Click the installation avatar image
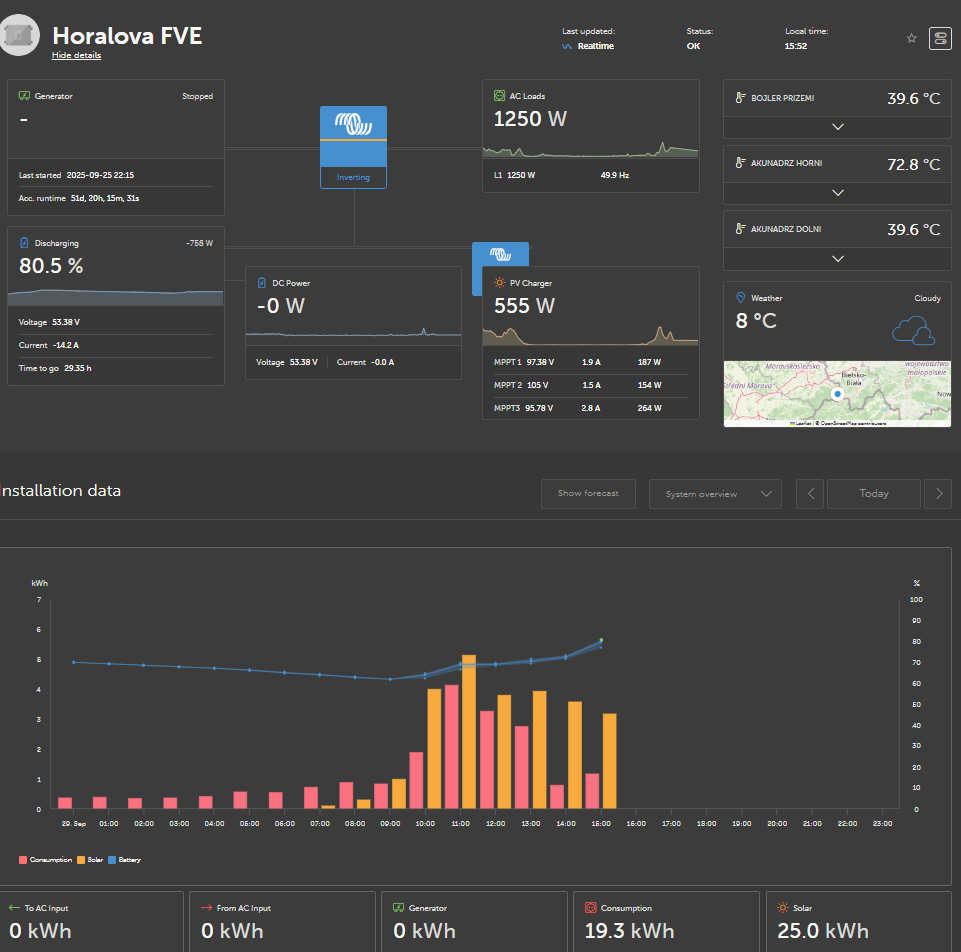This screenshot has width=961, height=952. pos(18,35)
